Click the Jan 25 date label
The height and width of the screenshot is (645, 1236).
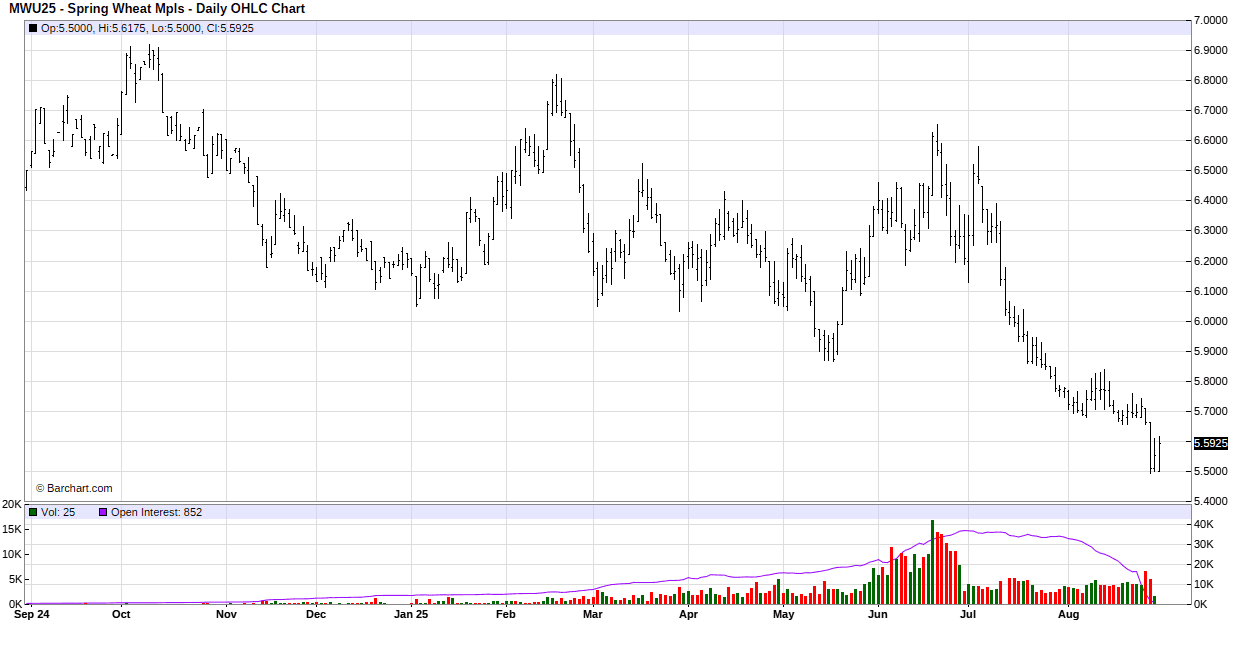(x=411, y=615)
